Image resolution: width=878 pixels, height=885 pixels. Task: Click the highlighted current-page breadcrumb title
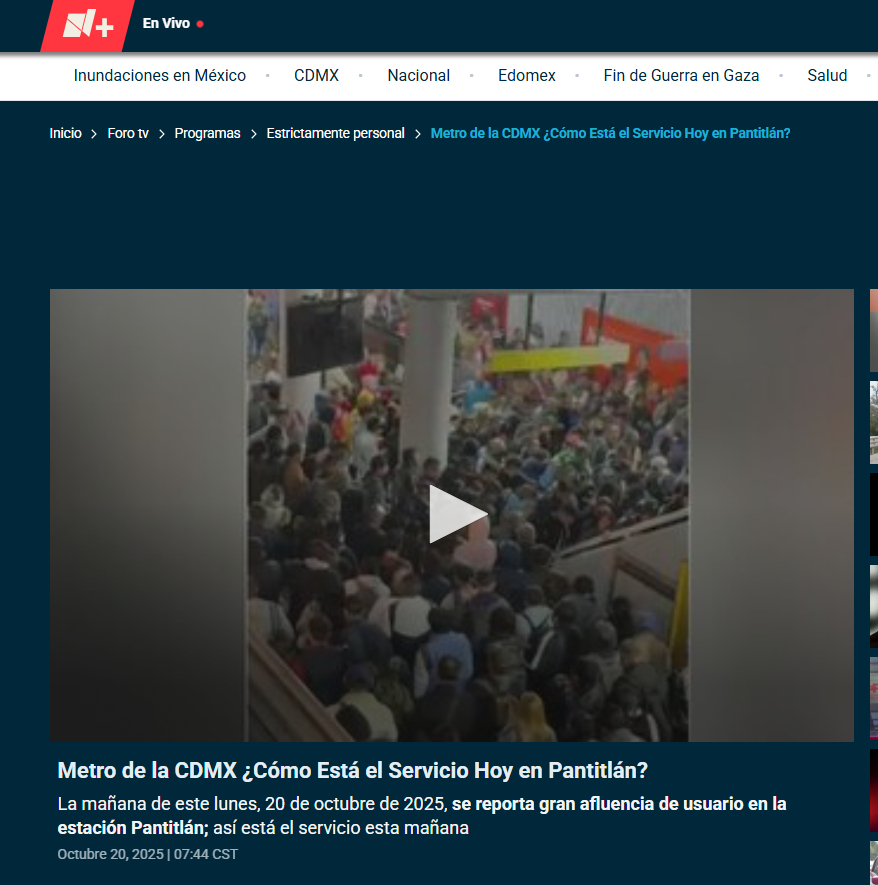[x=610, y=133]
